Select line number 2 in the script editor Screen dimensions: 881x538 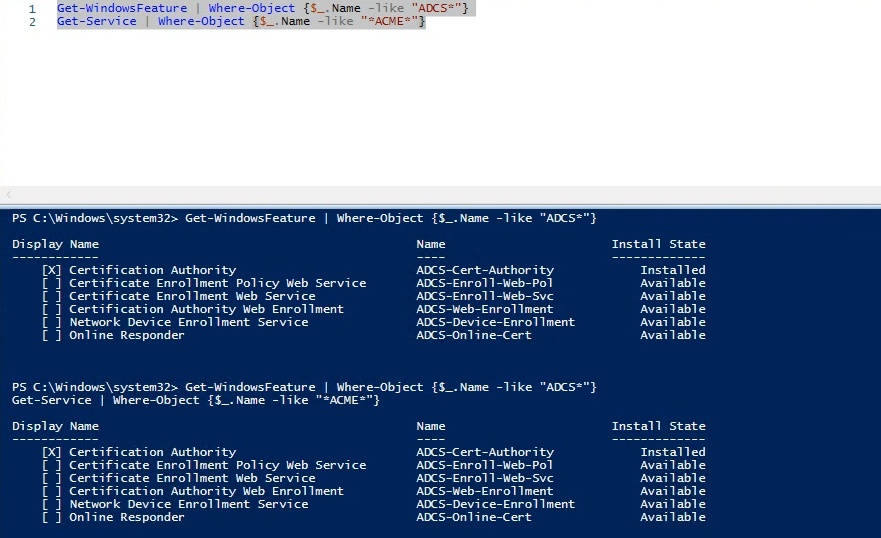32,22
